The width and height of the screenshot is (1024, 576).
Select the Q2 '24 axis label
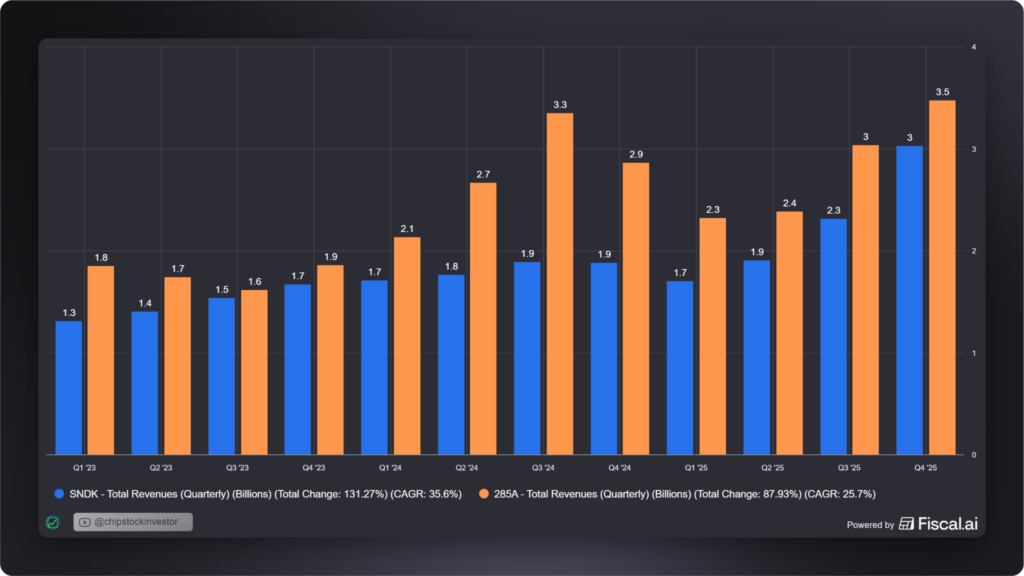(x=466, y=466)
